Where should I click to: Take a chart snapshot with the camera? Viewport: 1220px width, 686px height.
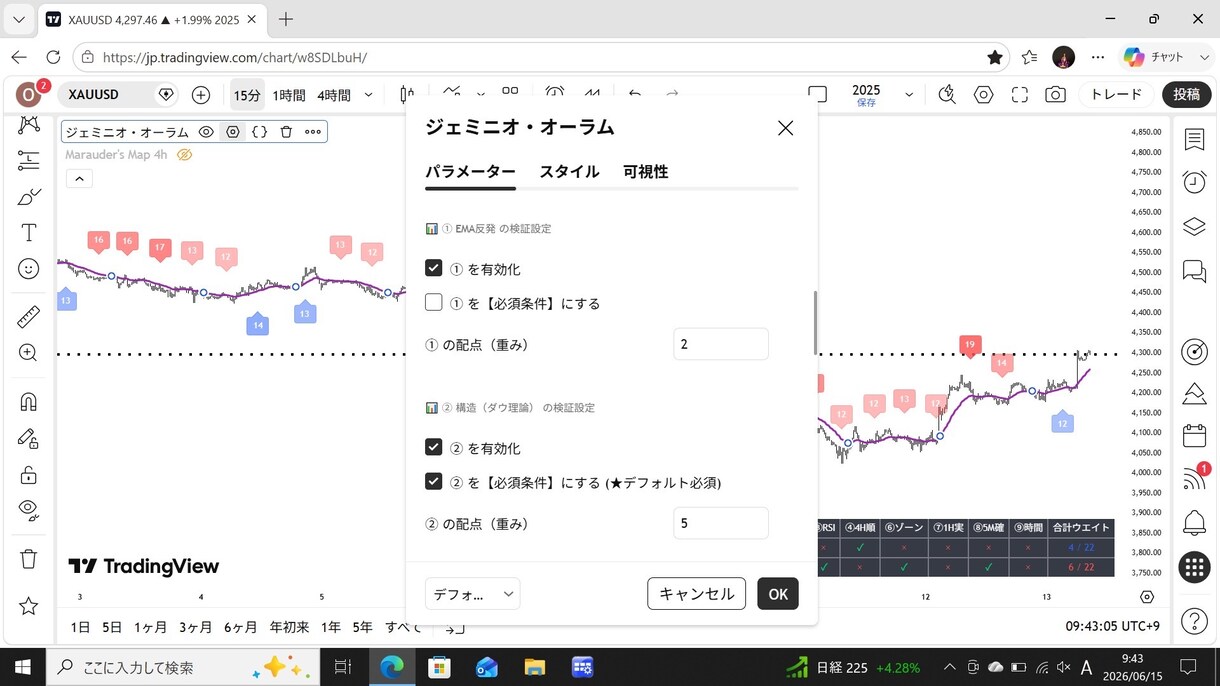coord(1055,95)
